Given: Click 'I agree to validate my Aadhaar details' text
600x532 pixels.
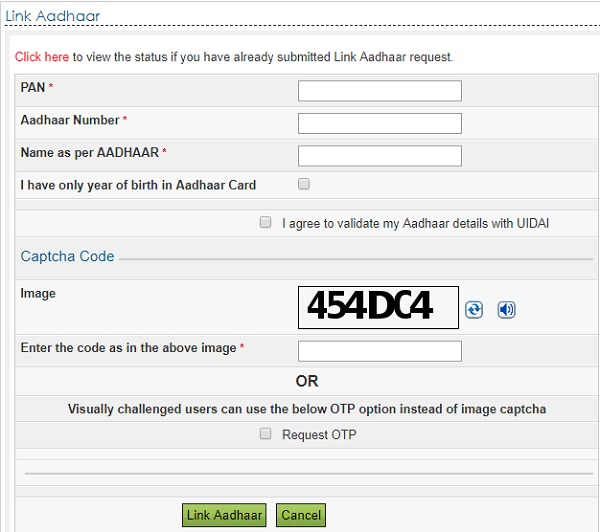Looking at the screenshot, I should tap(415, 223).
